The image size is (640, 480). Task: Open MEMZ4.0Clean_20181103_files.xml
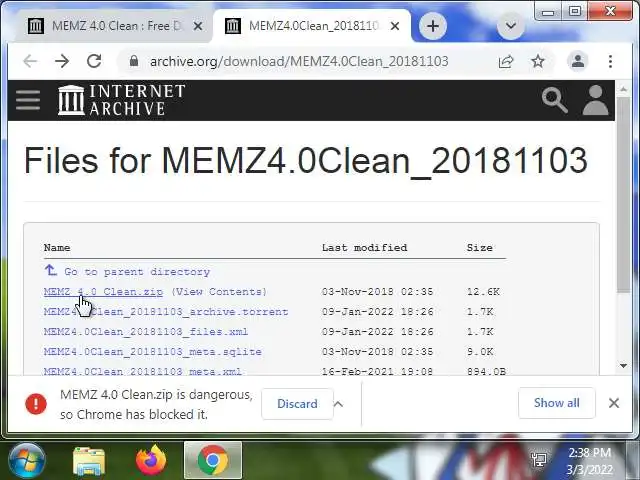point(146,332)
